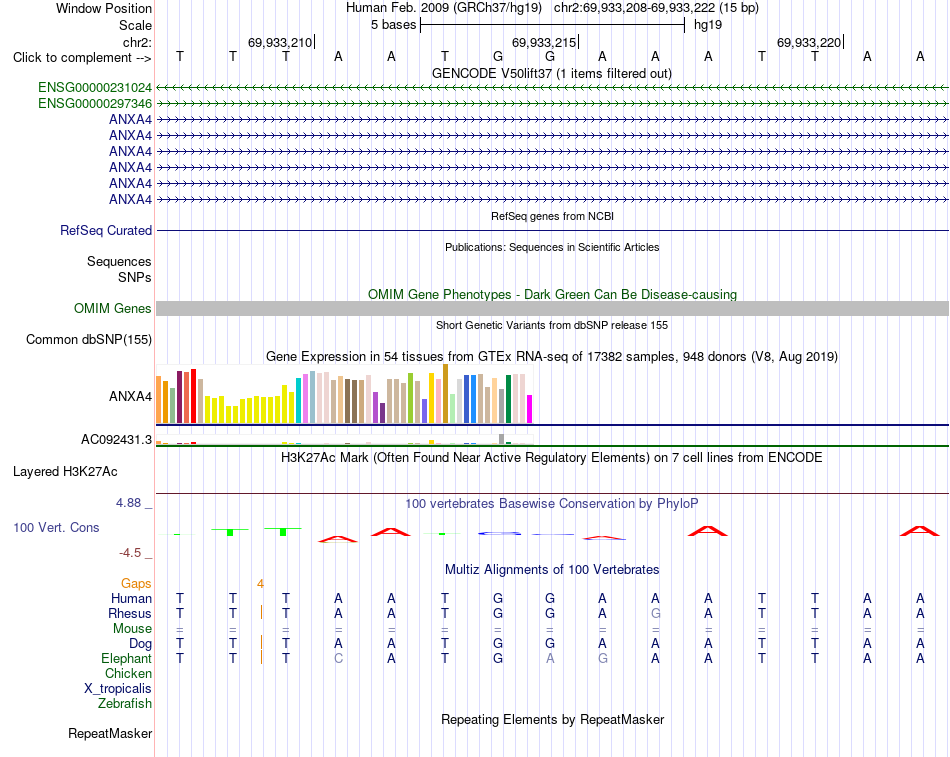Open 'Multiz Alignments of 100 Vertebrates' title

pos(552,570)
